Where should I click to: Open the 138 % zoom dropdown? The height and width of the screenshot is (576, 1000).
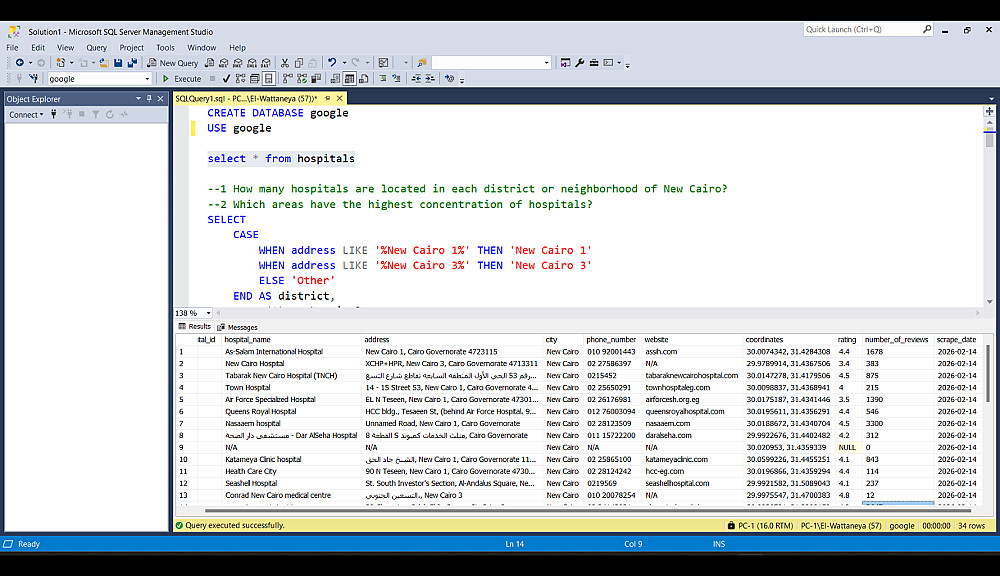pyautogui.click(x=207, y=313)
